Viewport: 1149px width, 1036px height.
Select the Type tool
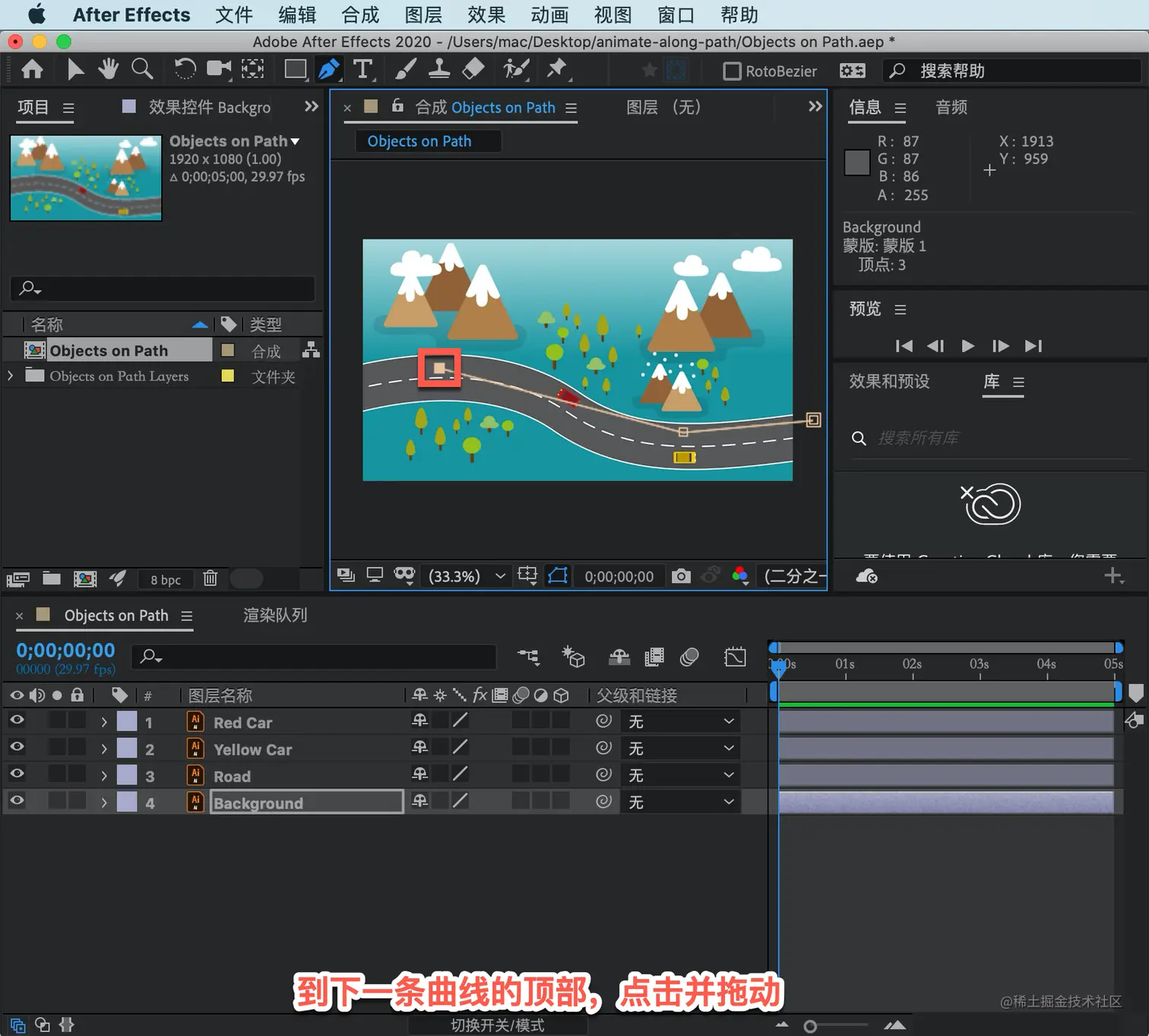click(363, 70)
